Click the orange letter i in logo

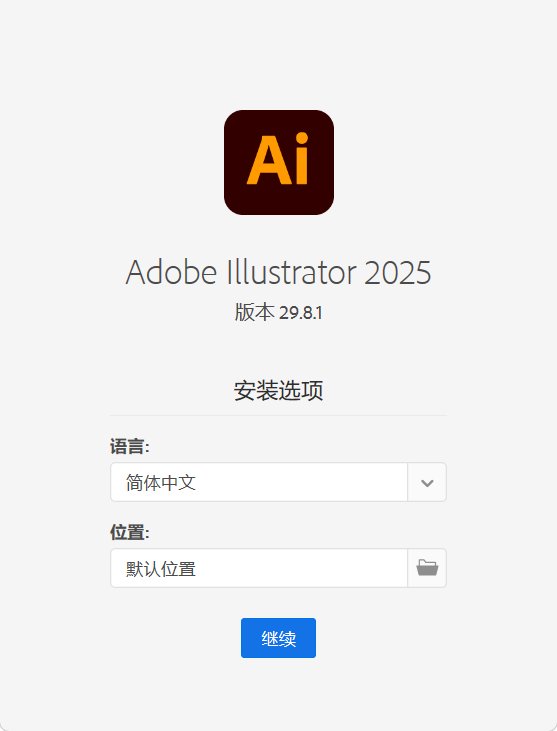coord(302,158)
